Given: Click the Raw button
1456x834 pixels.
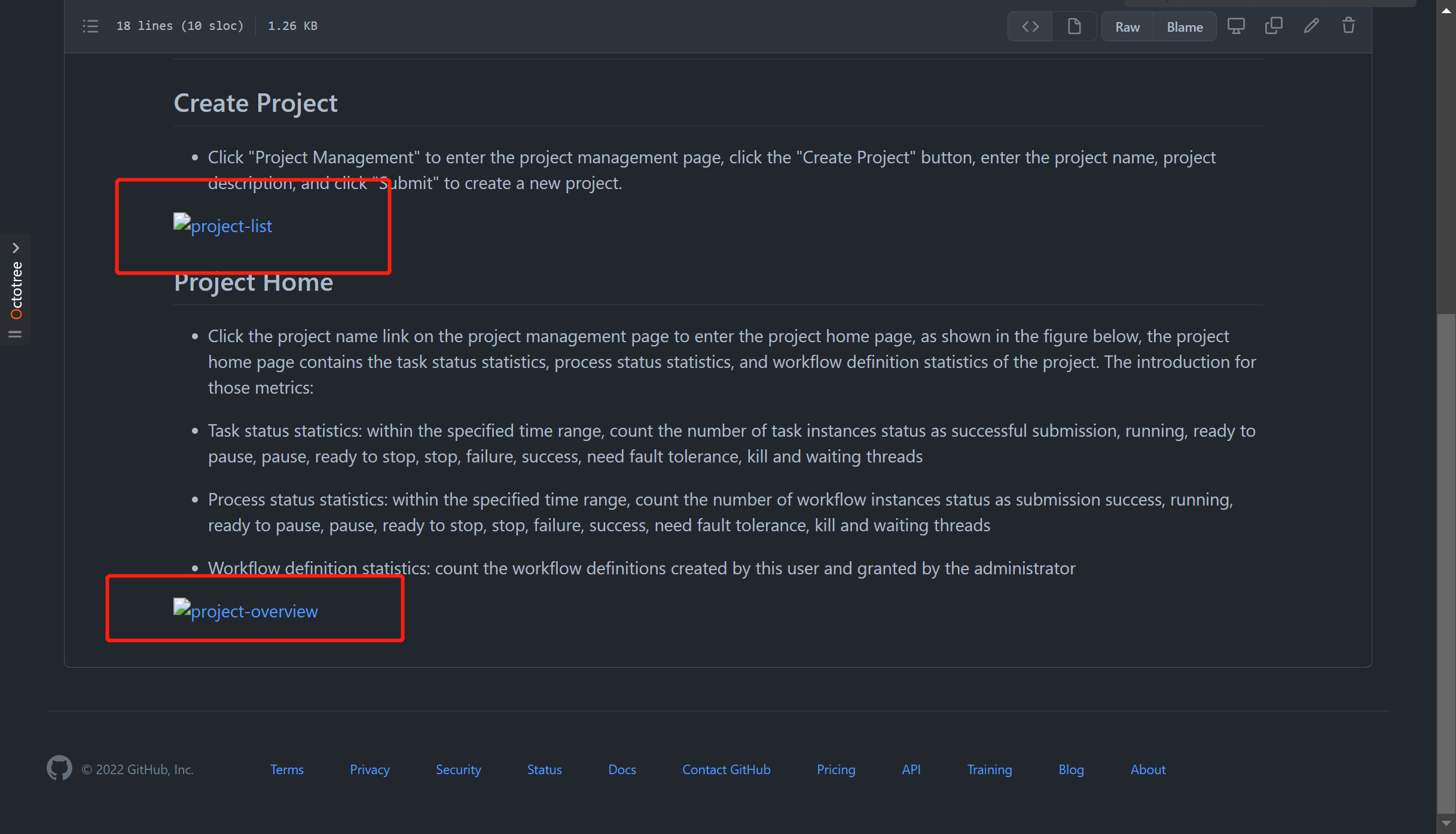Looking at the screenshot, I should [1127, 27].
